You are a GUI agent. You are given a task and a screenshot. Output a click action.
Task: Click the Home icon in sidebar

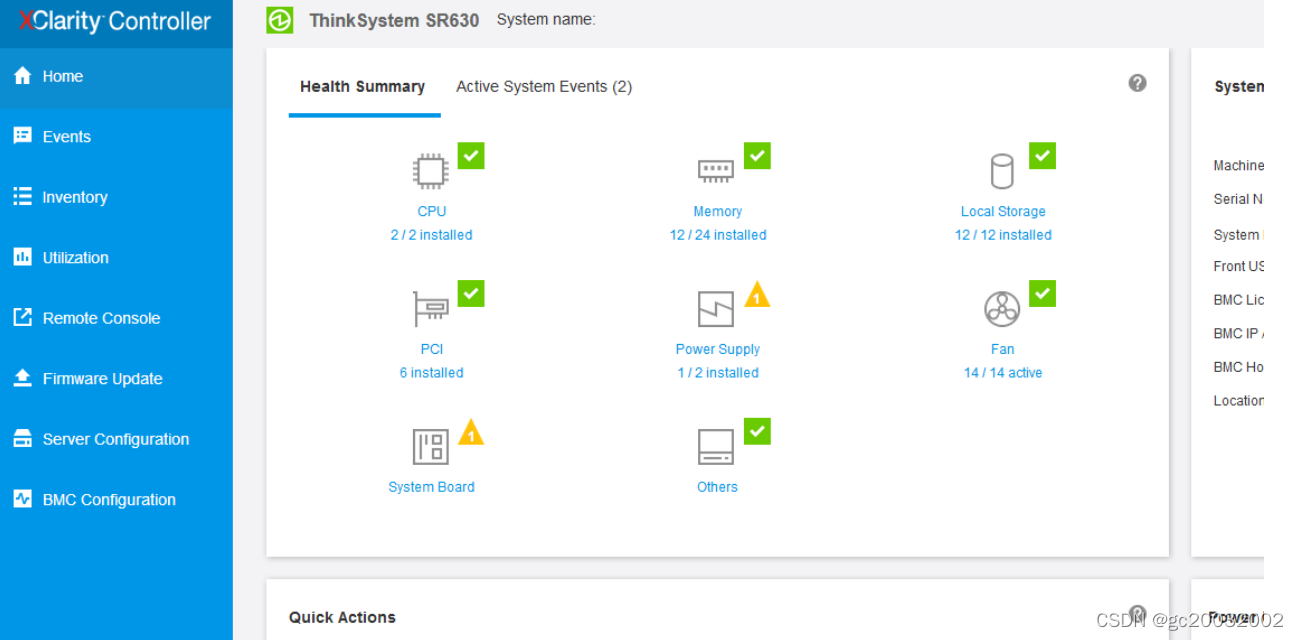point(22,76)
